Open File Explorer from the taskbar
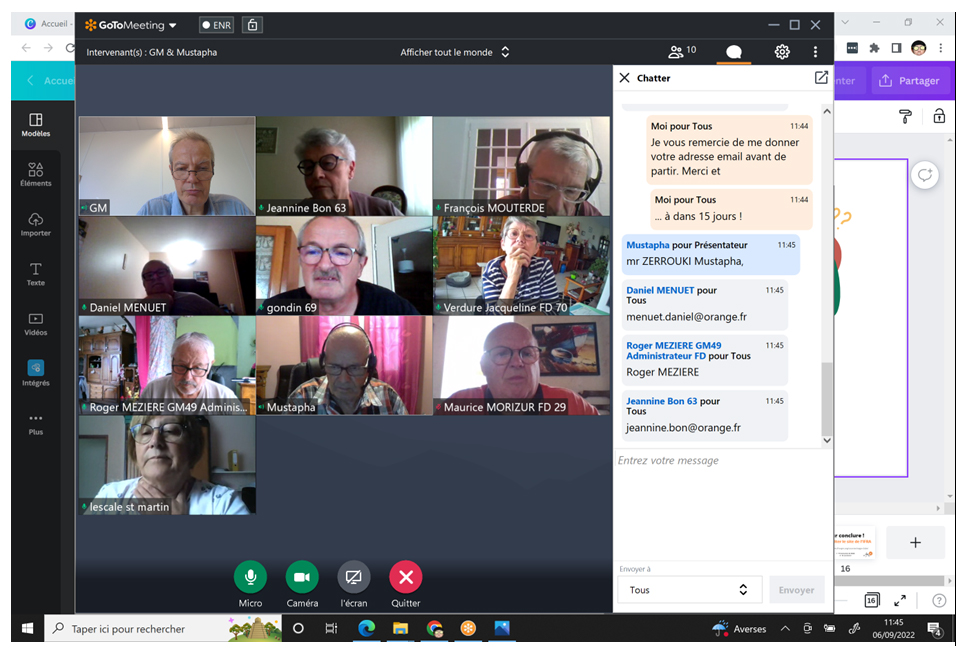 pyautogui.click(x=400, y=628)
